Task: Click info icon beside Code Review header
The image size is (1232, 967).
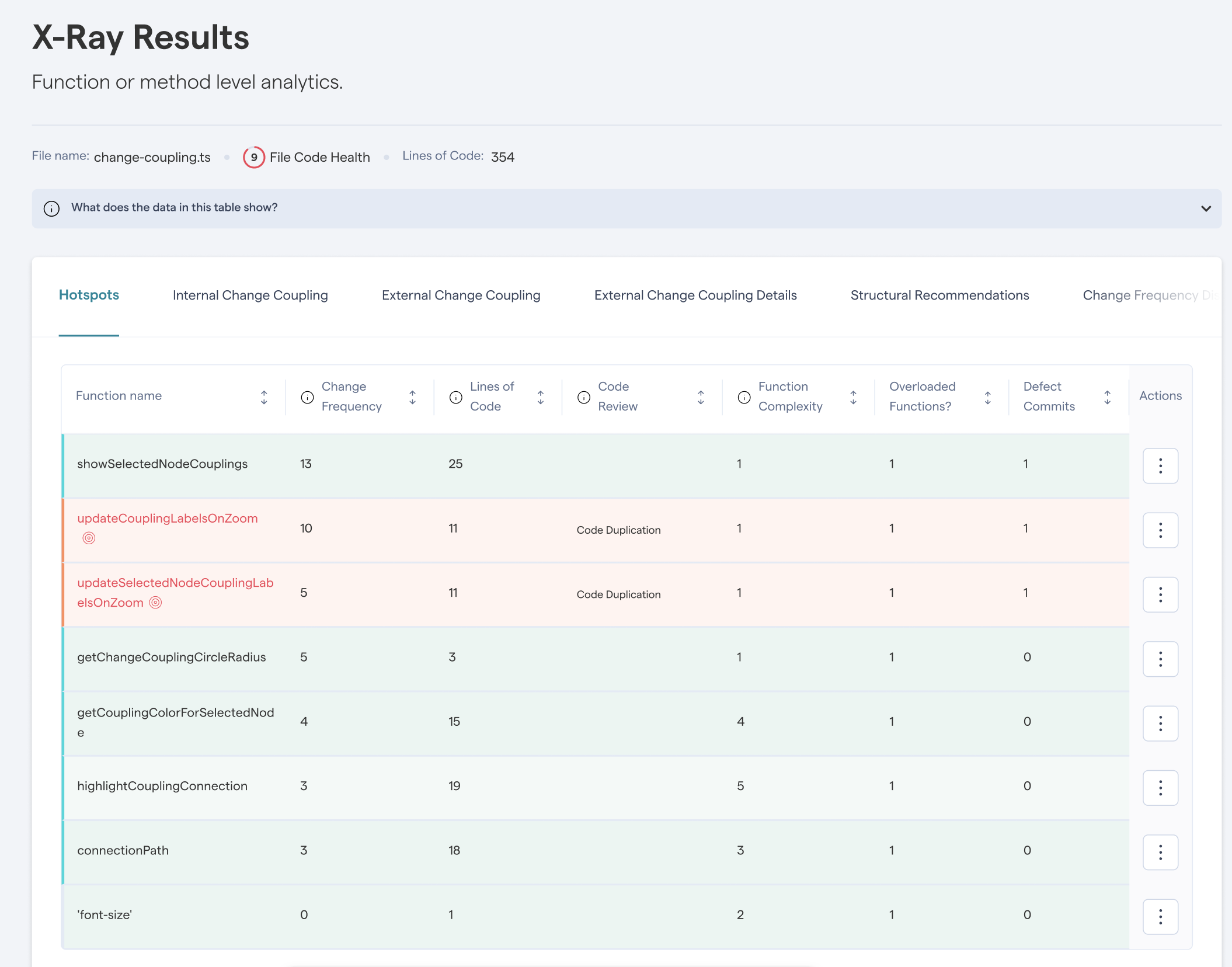Action: [584, 397]
